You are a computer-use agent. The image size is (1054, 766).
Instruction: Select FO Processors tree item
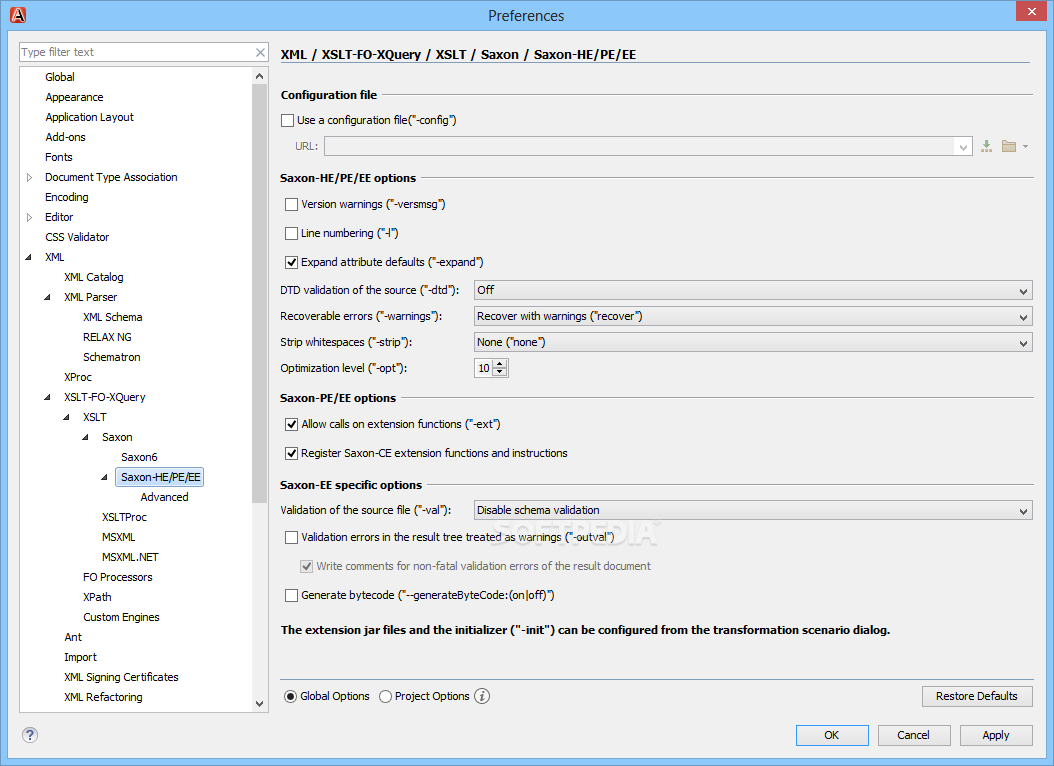pos(118,577)
